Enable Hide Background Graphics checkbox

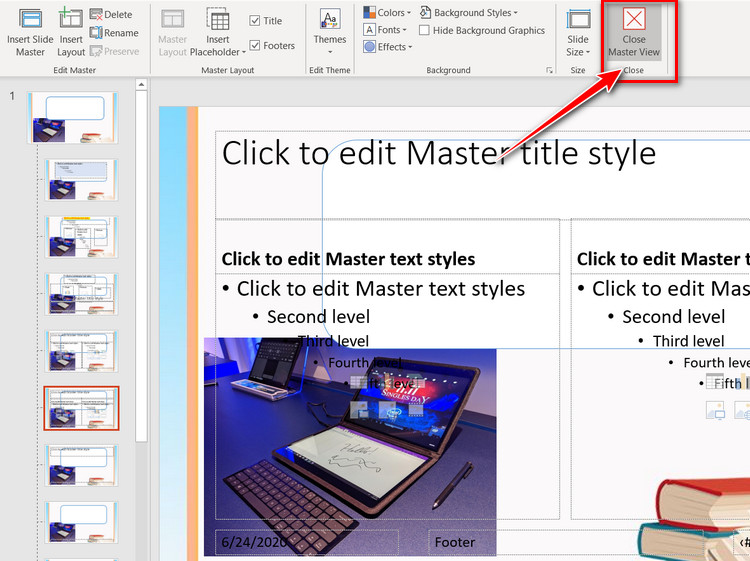tap(424, 30)
